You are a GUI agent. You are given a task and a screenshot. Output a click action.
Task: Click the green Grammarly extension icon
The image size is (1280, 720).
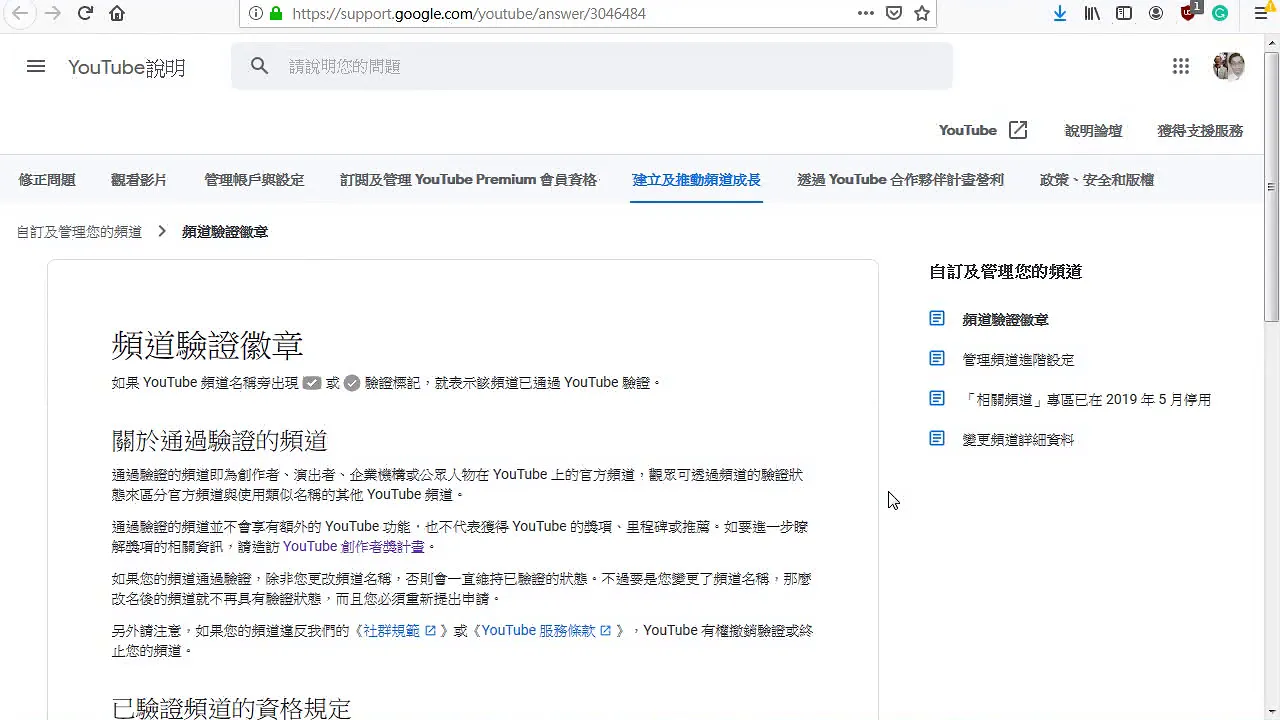(x=1220, y=13)
